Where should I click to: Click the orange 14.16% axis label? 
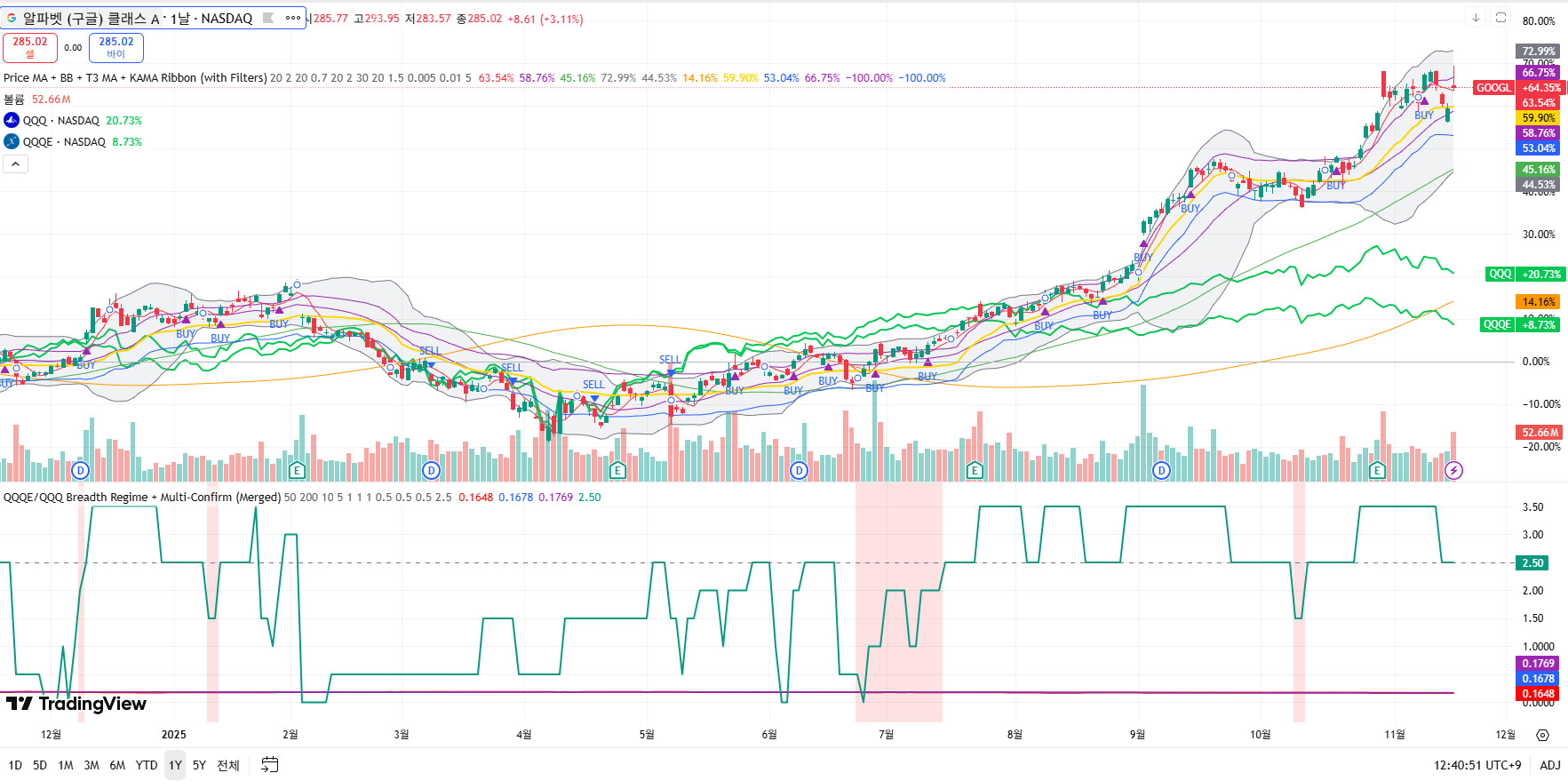pos(1538,302)
